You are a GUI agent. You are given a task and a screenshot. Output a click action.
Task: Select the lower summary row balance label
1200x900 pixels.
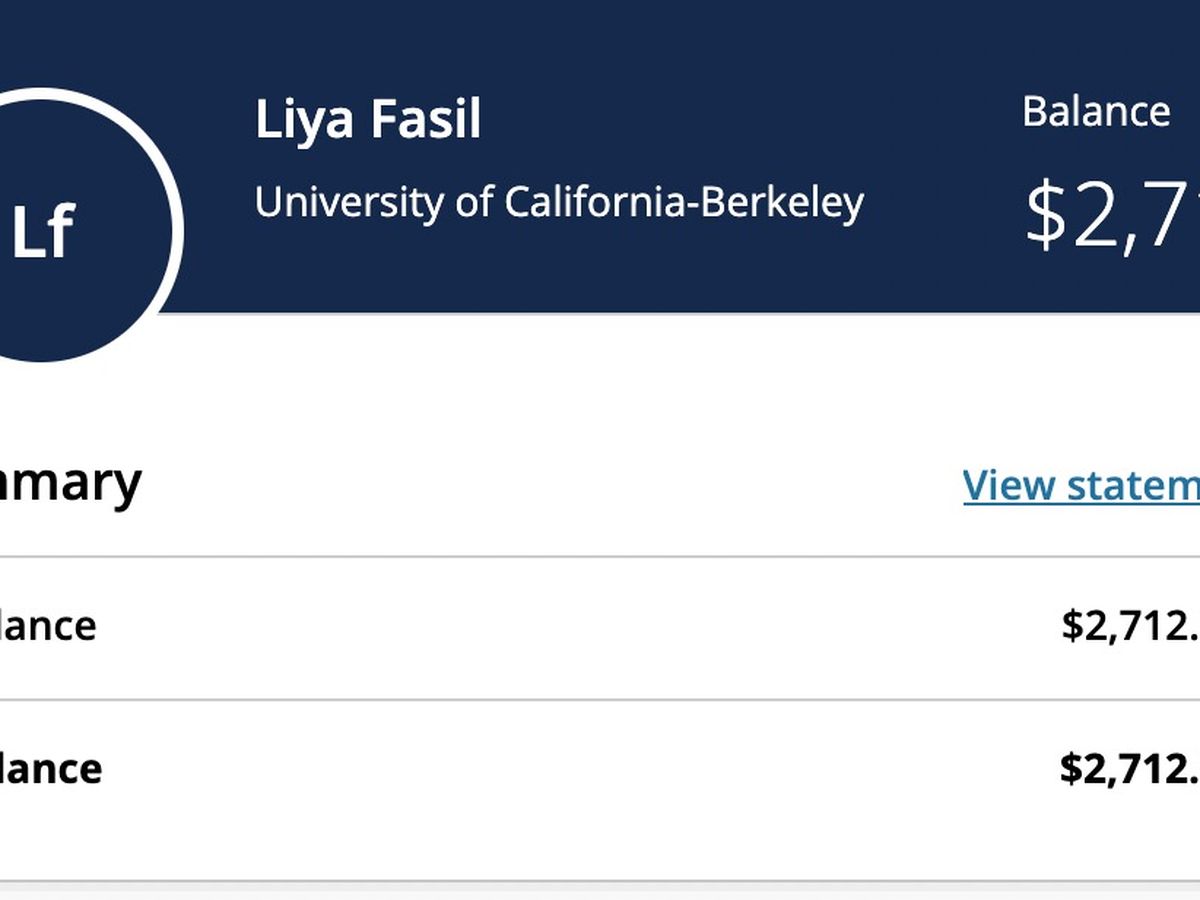tap(50, 769)
